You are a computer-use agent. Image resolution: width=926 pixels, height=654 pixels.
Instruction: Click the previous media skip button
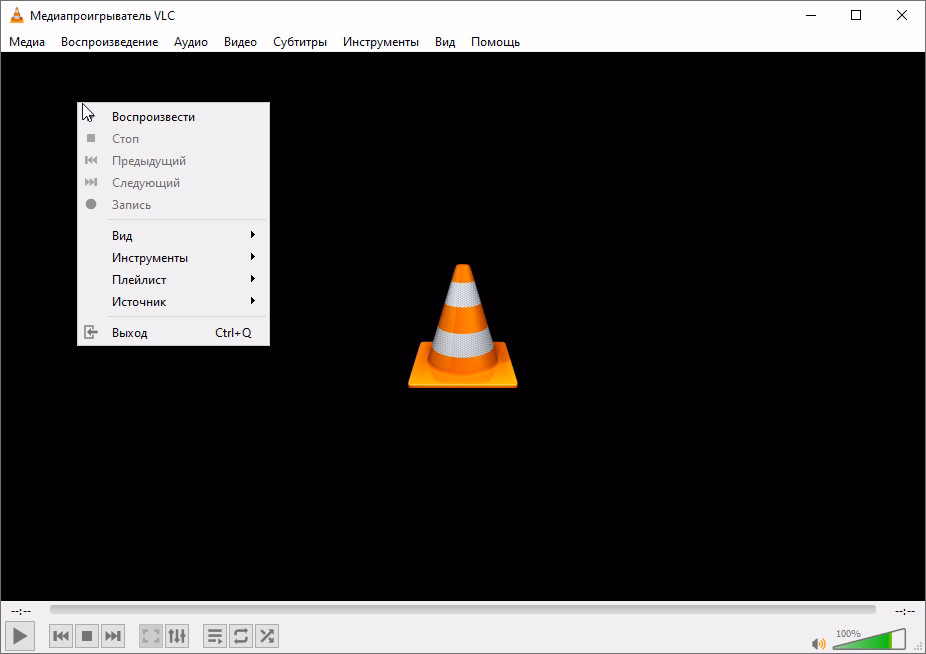61,636
